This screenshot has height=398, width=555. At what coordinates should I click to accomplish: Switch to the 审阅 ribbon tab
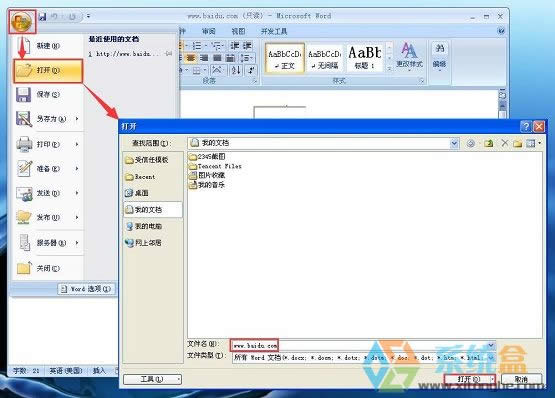coord(208,31)
